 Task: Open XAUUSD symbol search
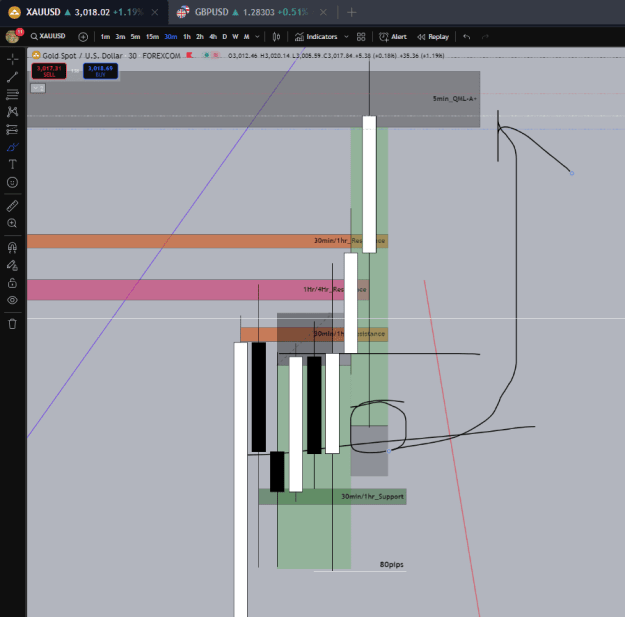pyautogui.click(x=48, y=36)
